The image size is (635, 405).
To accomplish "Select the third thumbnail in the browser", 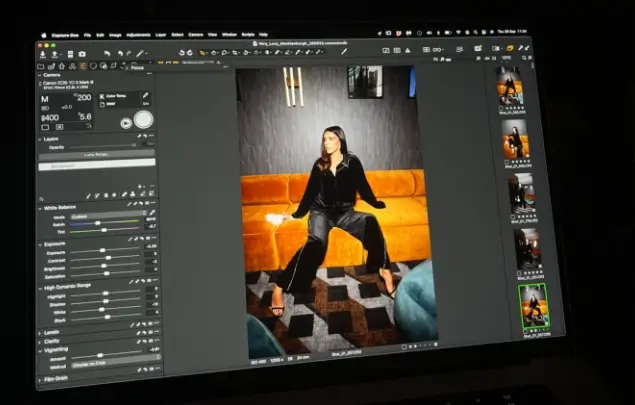I will 522,193.
